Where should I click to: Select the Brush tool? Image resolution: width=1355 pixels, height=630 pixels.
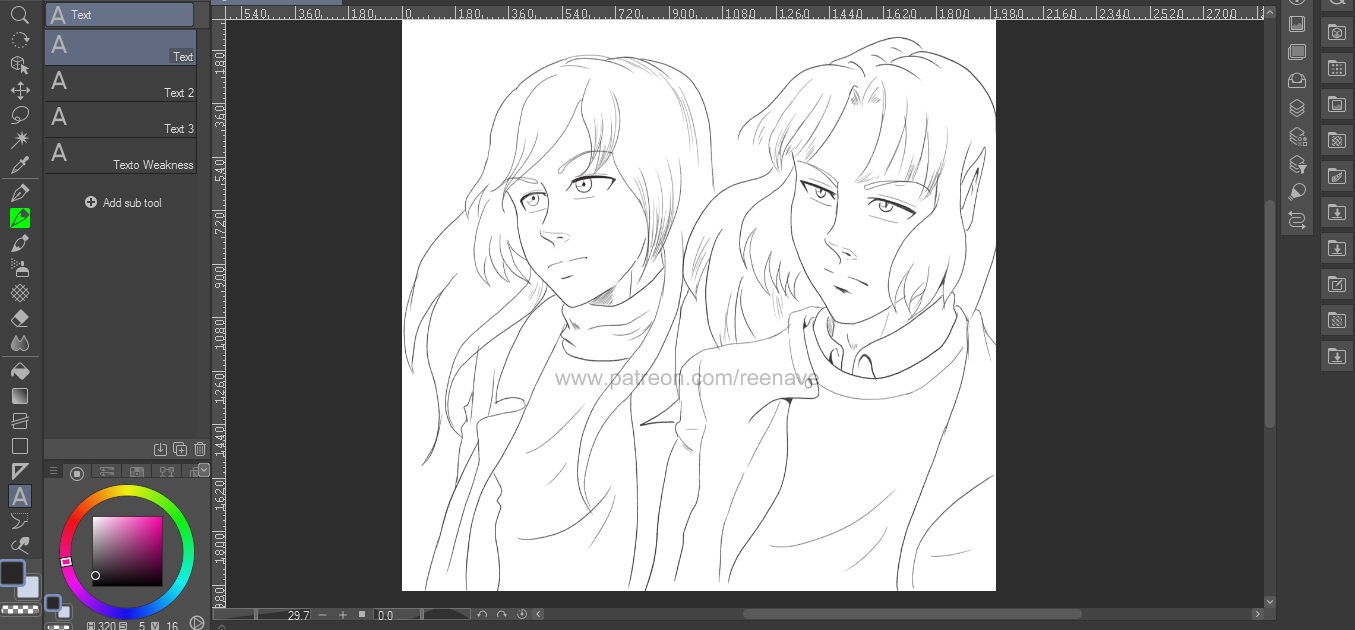19,243
